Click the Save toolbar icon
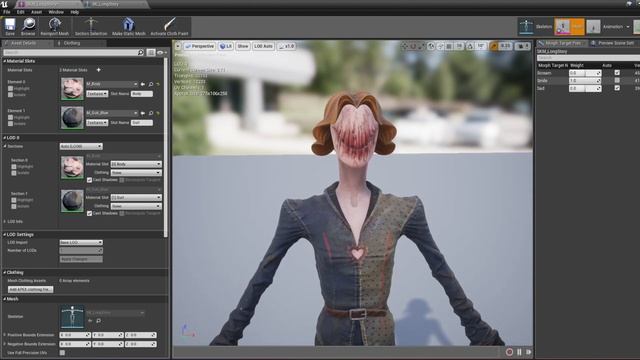The width and height of the screenshot is (640, 360). point(10,24)
